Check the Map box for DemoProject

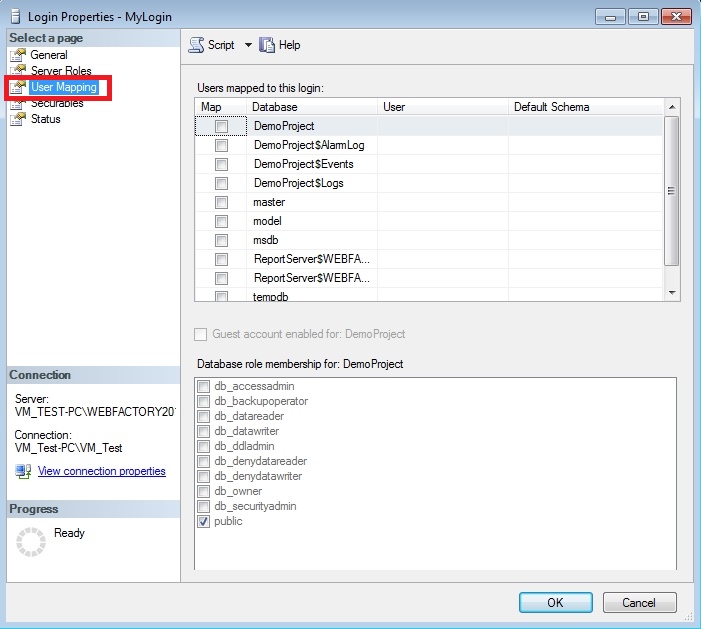coord(221,127)
